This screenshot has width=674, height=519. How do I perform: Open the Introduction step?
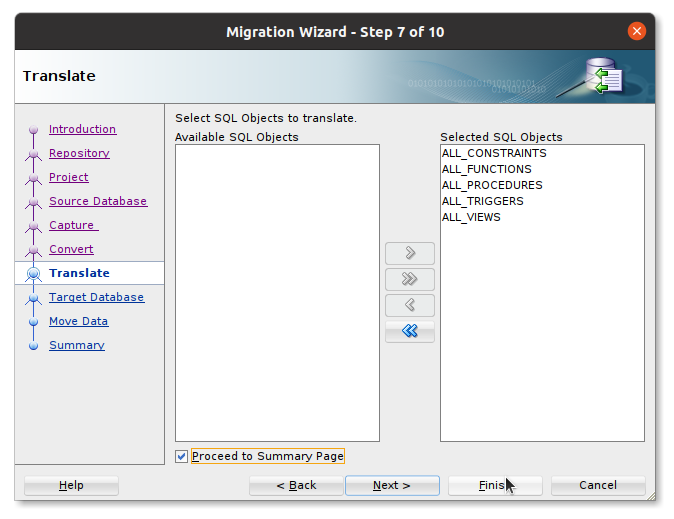click(x=82, y=129)
